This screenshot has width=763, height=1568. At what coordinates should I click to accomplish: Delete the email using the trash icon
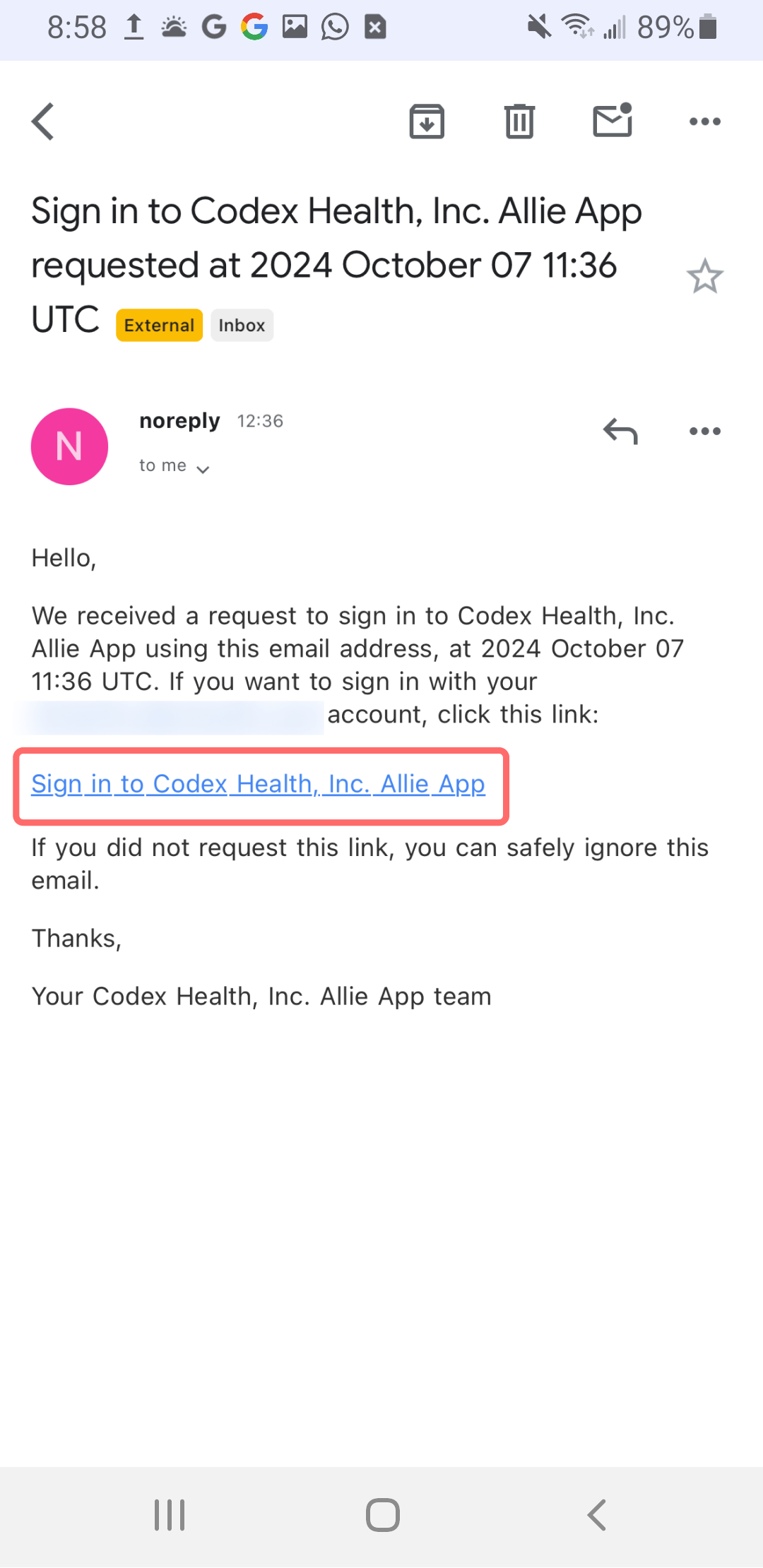[519, 121]
